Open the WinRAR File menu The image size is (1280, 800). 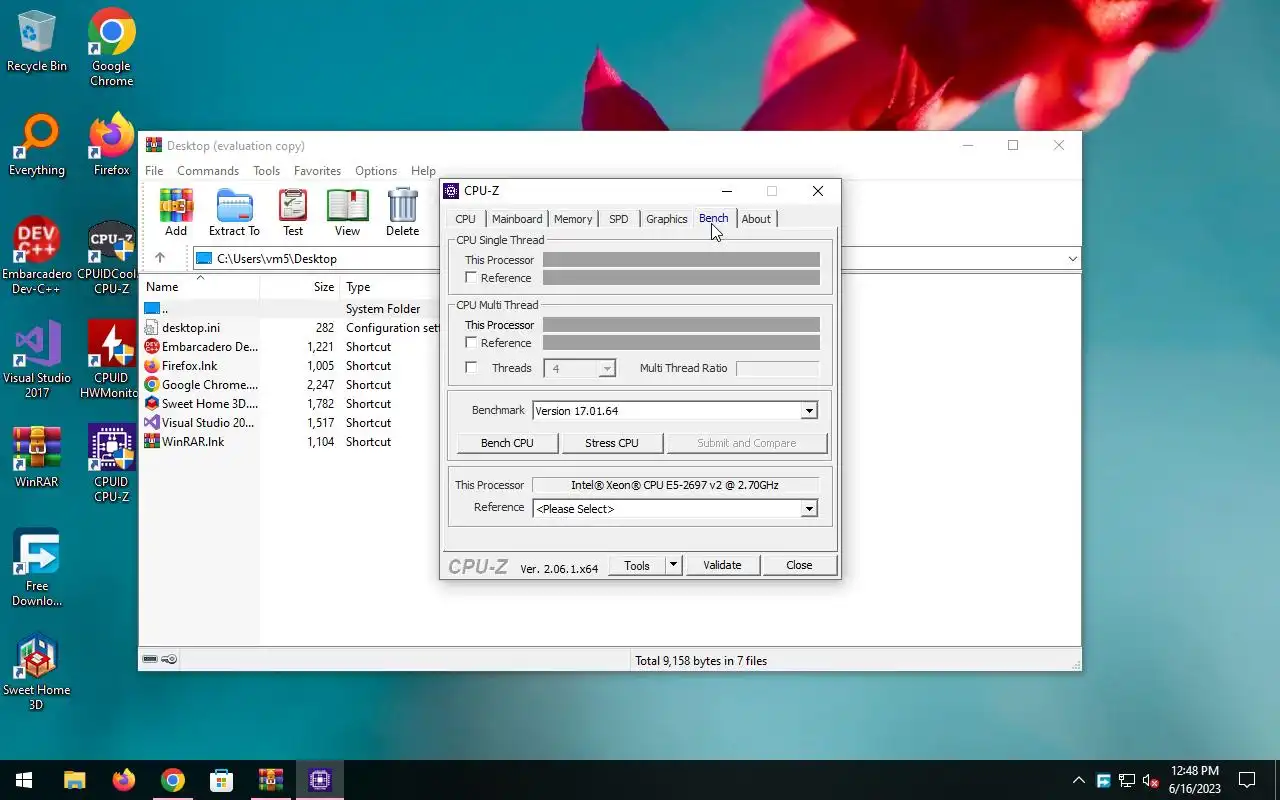click(x=154, y=171)
